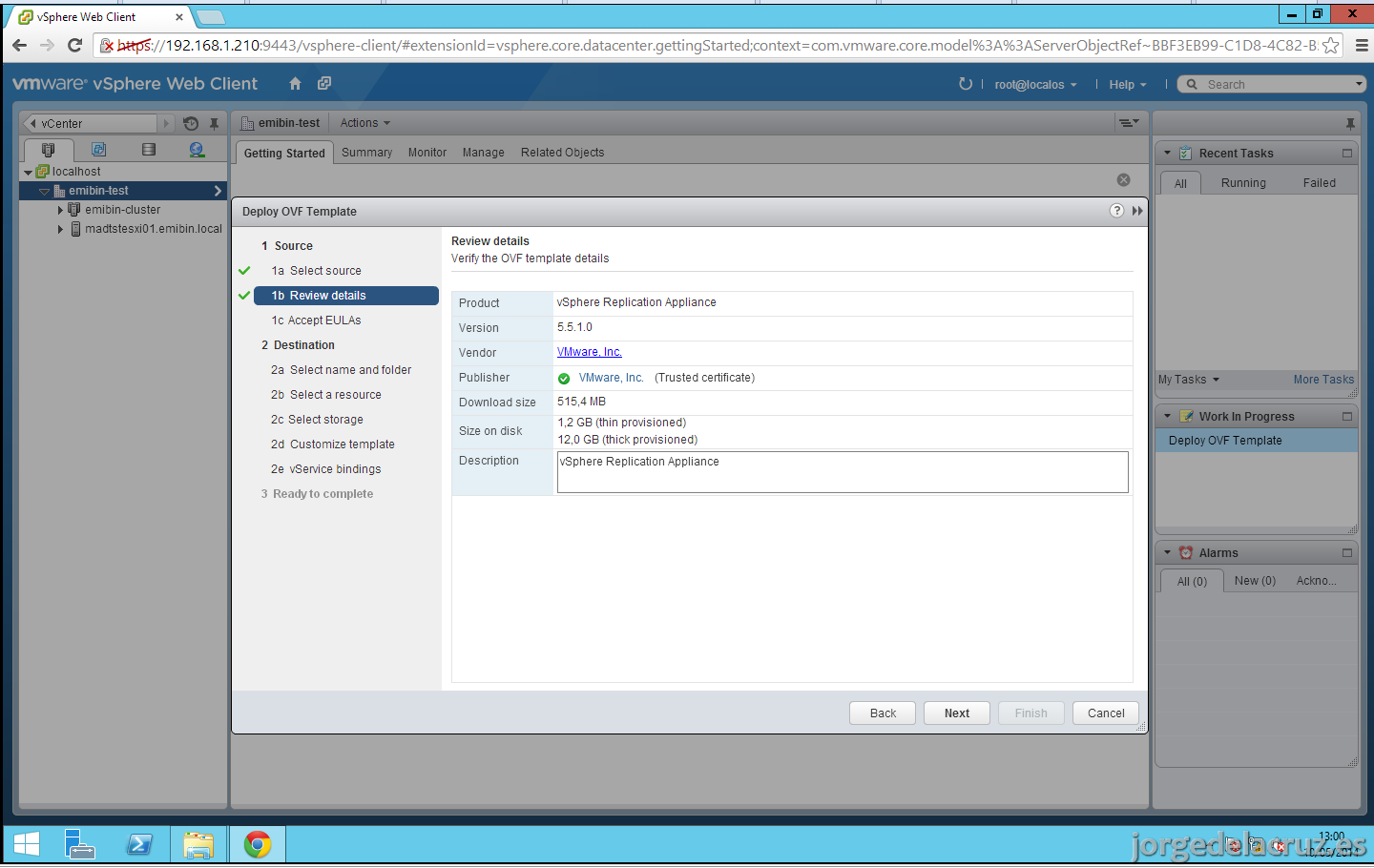The height and width of the screenshot is (868, 1374).
Task: Select the Hosts and Clusters inventory icon
Action: coord(49,150)
